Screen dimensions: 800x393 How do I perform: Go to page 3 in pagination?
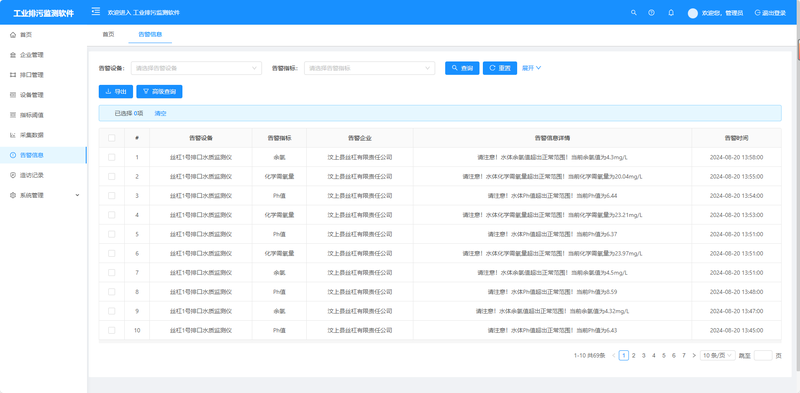[x=644, y=355]
